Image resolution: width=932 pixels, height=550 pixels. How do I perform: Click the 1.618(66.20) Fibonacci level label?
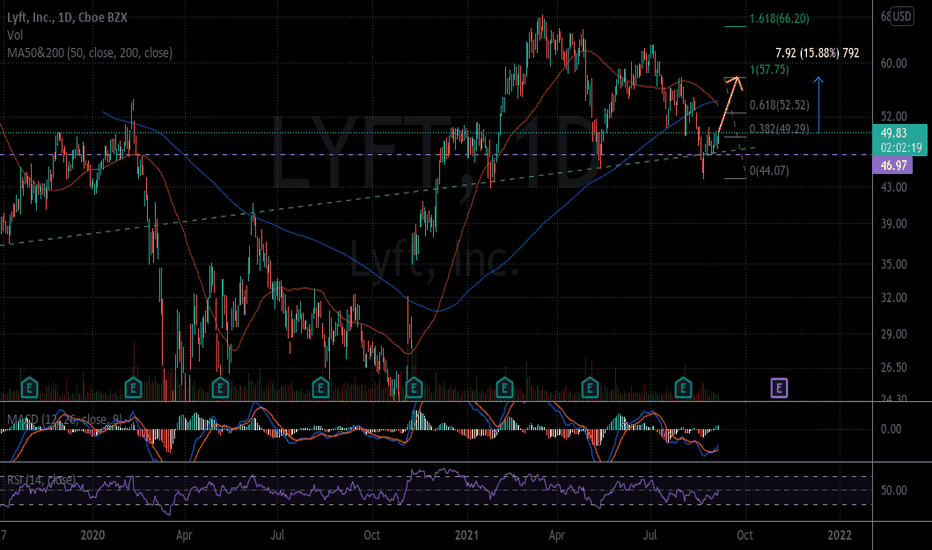pos(779,18)
